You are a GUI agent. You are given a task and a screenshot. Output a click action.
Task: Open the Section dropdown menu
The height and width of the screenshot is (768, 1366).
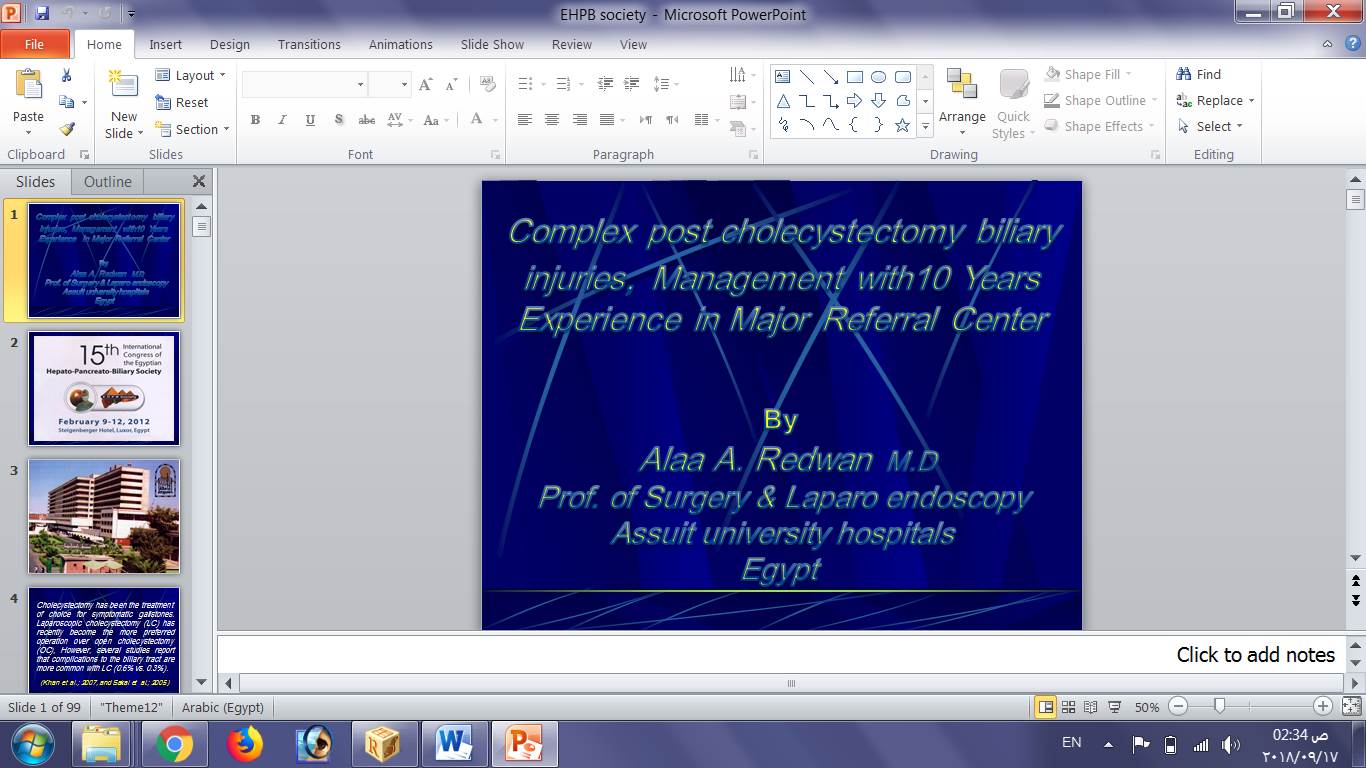point(193,129)
